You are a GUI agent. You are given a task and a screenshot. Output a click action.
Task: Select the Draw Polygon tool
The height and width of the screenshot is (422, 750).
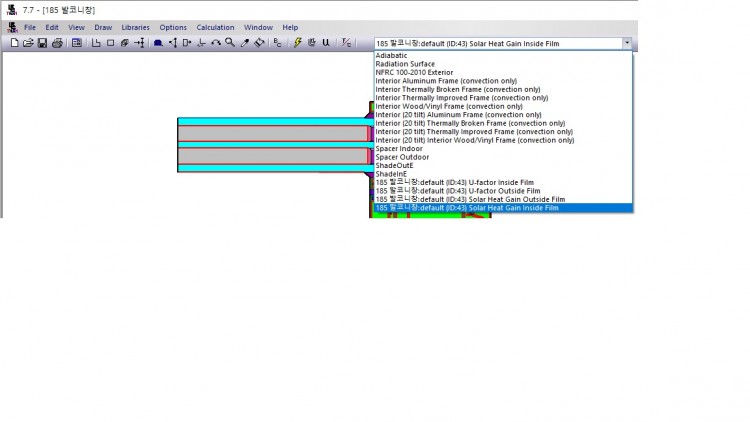pyautogui.click(x=124, y=43)
